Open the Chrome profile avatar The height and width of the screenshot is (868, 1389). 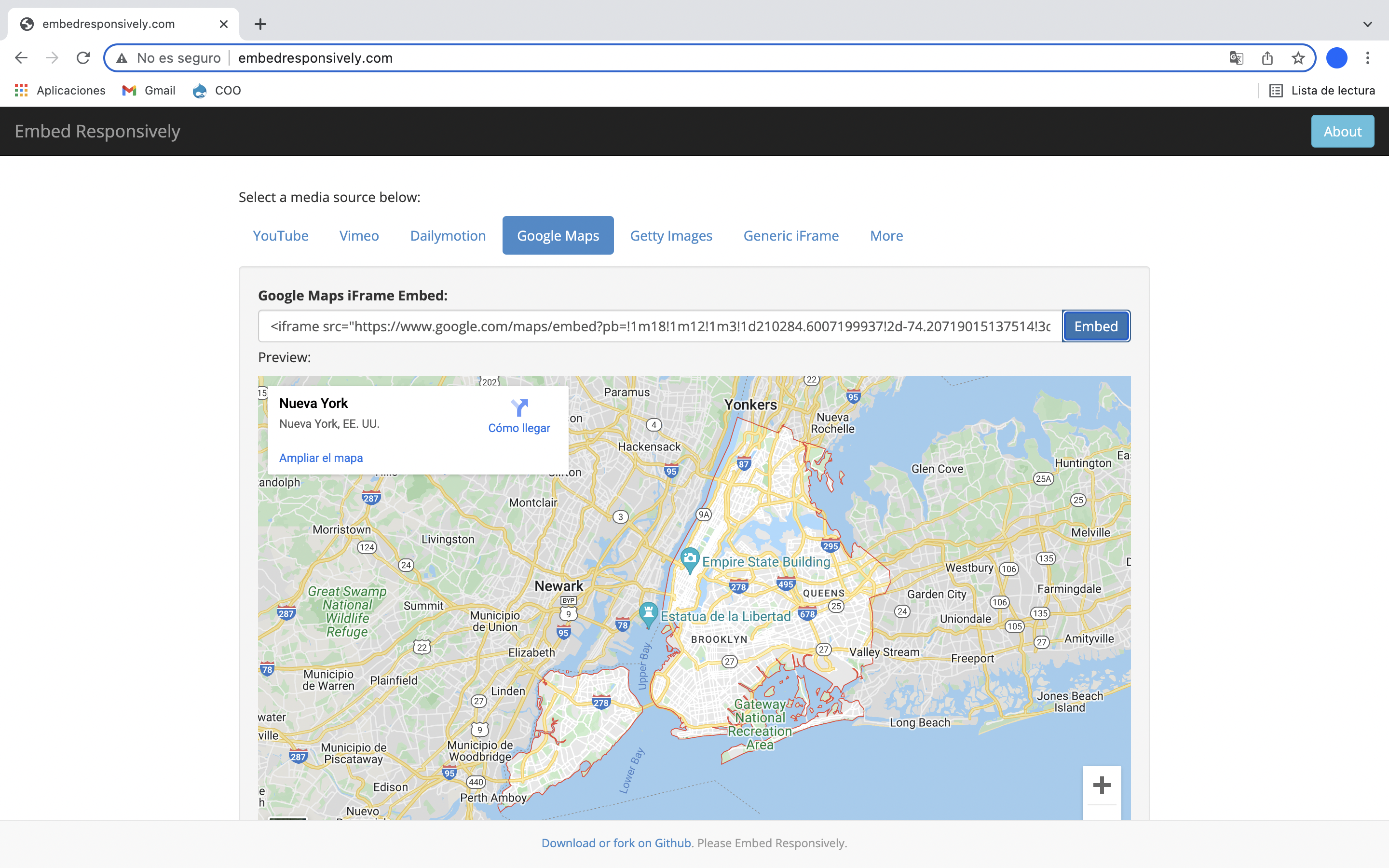1337,58
